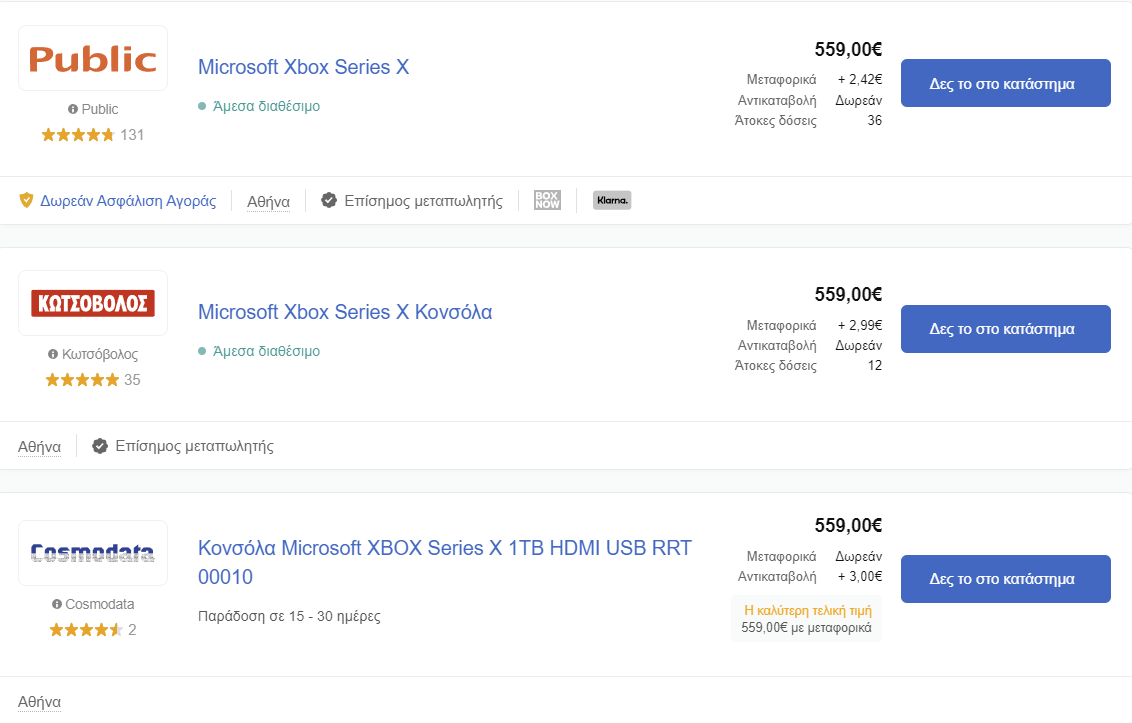Click interest-free installments value 36

click(x=874, y=121)
